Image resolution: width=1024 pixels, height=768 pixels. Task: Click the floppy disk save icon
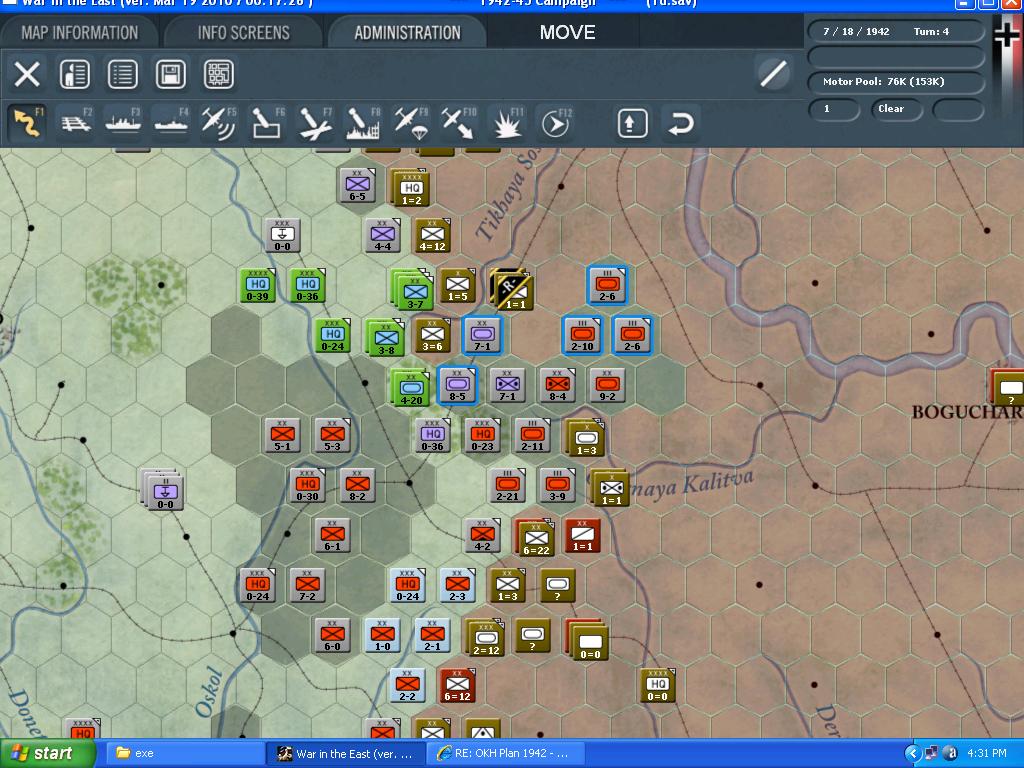[170, 74]
